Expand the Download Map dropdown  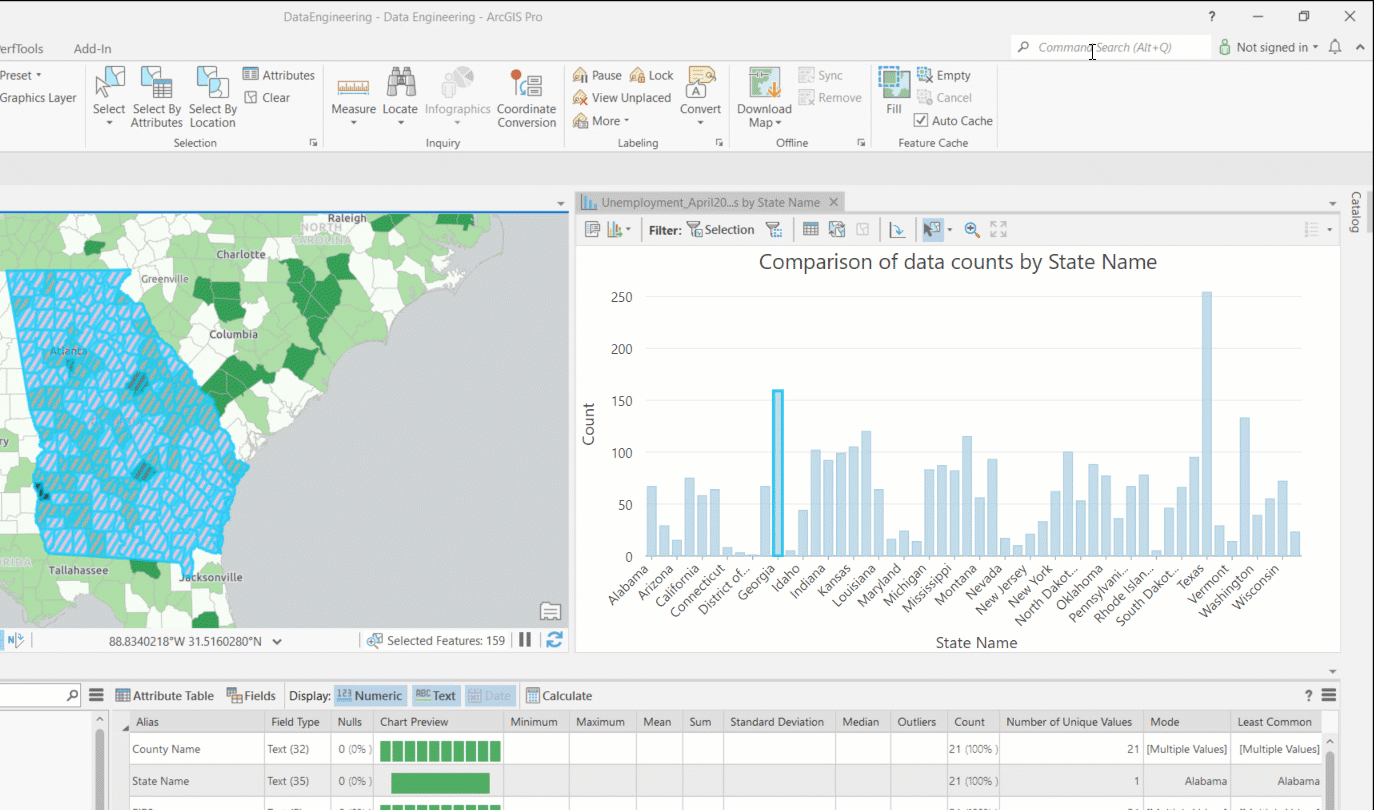pyautogui.click(x=764, y=123)
